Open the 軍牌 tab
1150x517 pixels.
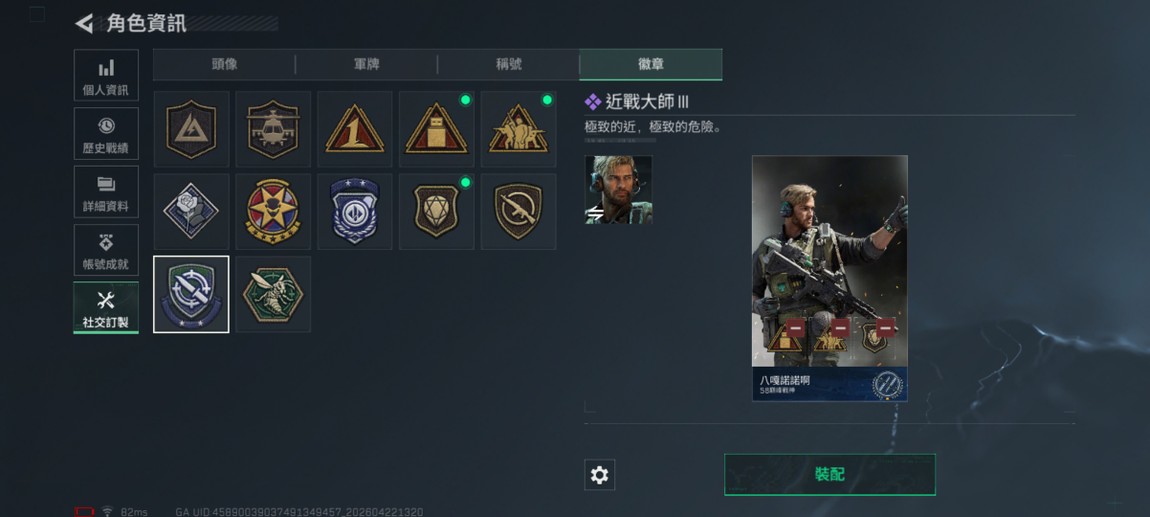pos(366,65)
